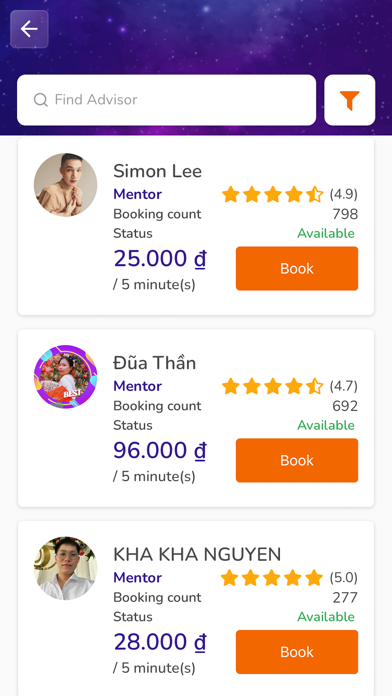This screenshot has width=392, height=696.
Task: Click Simon Lee's 4.9 star rating
Action: (289, 194)
